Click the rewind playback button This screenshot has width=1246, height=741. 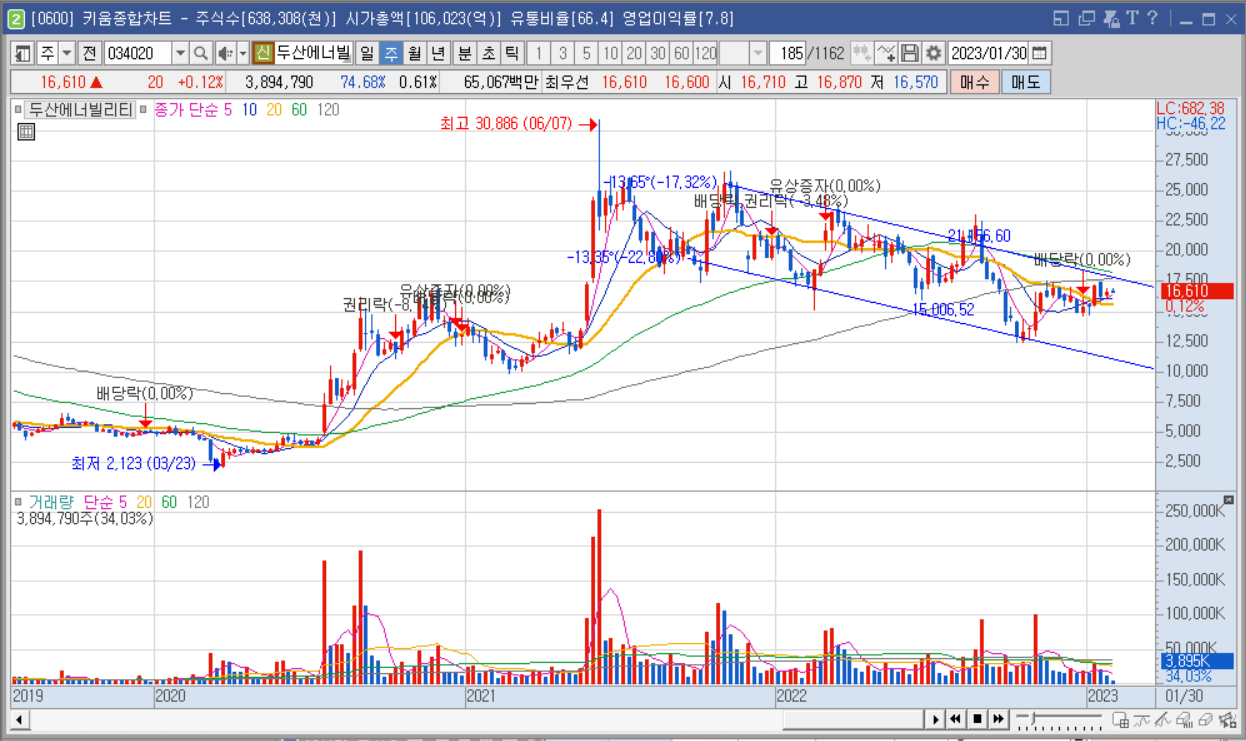956,719
